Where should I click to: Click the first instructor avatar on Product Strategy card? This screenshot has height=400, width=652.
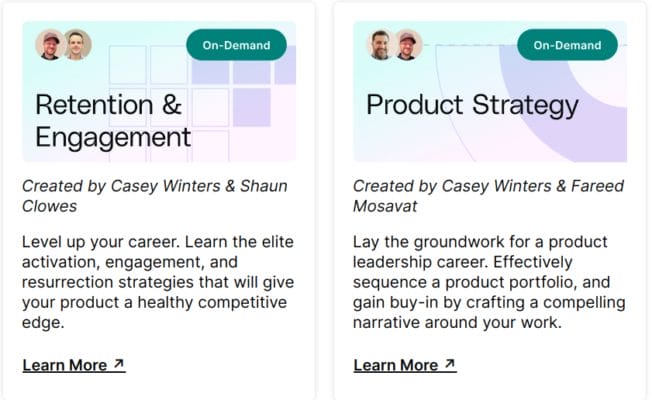pos(382,44)
